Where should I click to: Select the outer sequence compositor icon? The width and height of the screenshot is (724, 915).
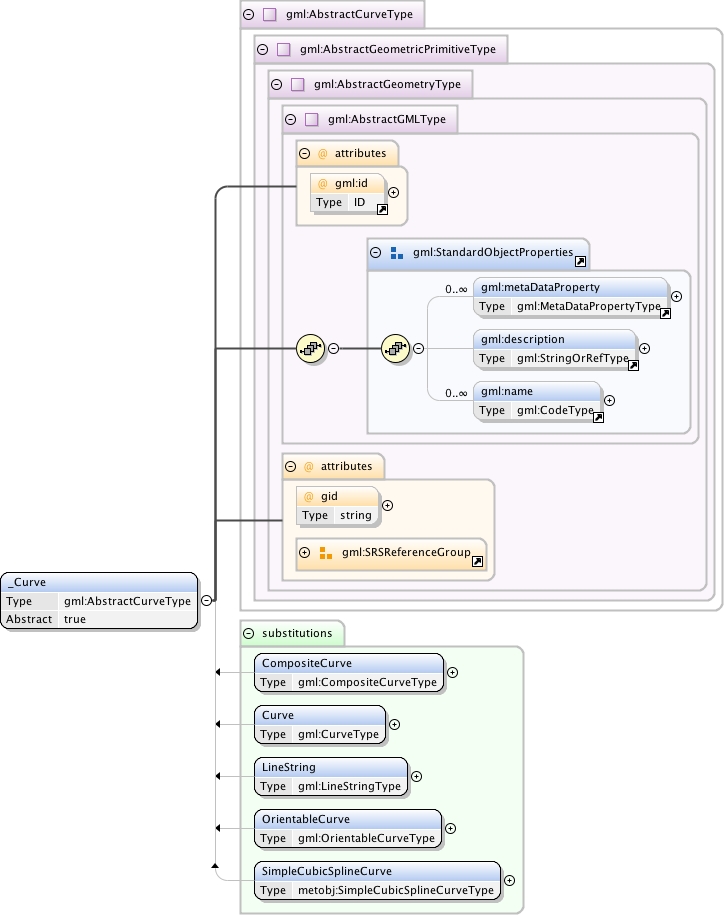(310, 348)
